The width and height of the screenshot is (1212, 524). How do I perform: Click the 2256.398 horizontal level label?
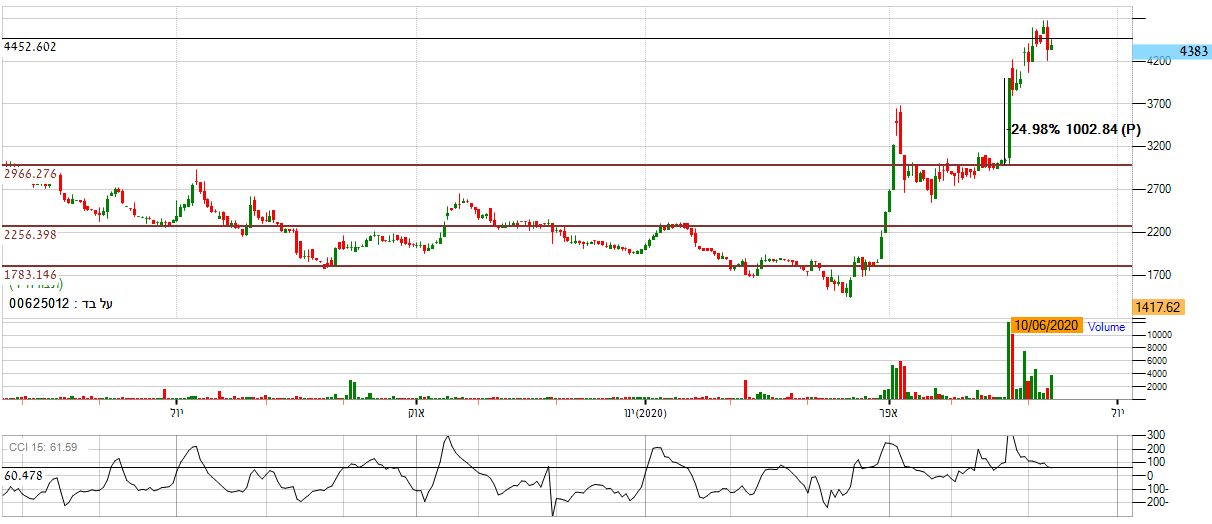[32, 235]
